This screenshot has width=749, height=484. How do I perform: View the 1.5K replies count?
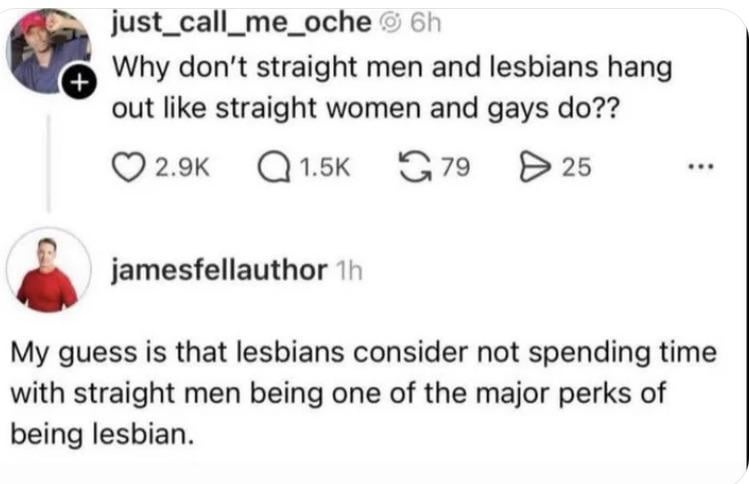[325, 168]
